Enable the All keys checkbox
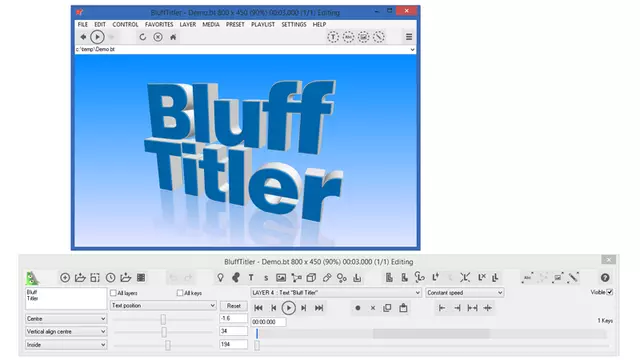Screen dimensions: 640x360 coord(180,293)
